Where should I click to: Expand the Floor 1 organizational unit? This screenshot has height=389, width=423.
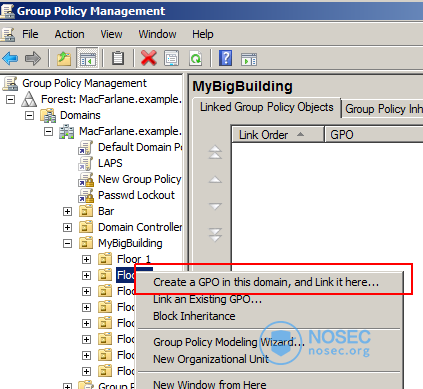86,259
